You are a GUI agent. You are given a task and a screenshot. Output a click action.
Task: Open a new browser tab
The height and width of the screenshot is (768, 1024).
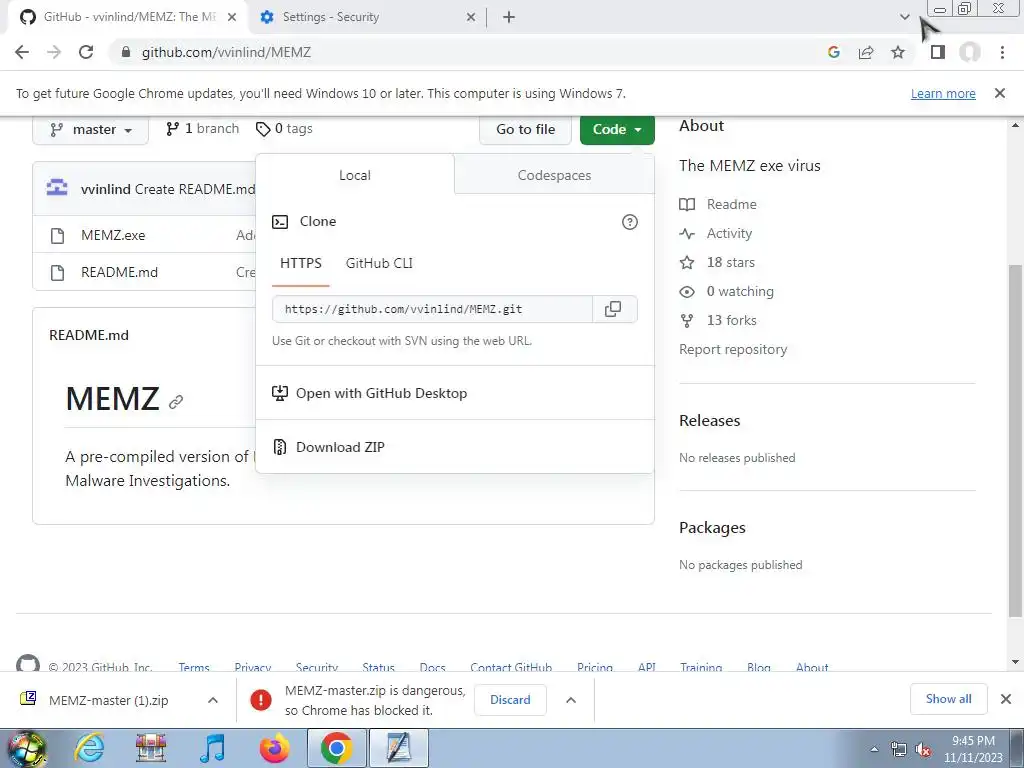tap(509, 17)
